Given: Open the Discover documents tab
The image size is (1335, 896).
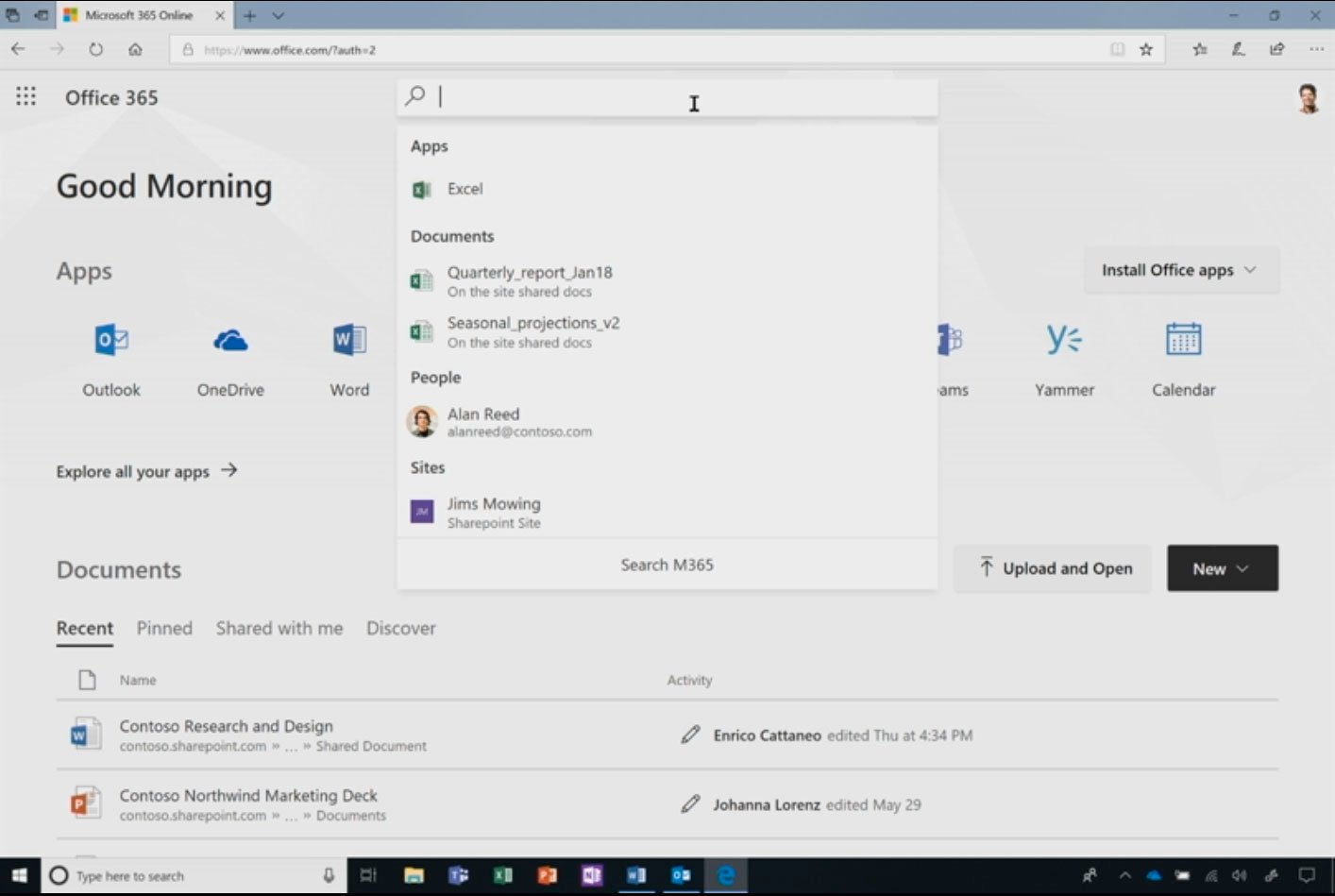Looking at the screenshot, I should (400, 628).
